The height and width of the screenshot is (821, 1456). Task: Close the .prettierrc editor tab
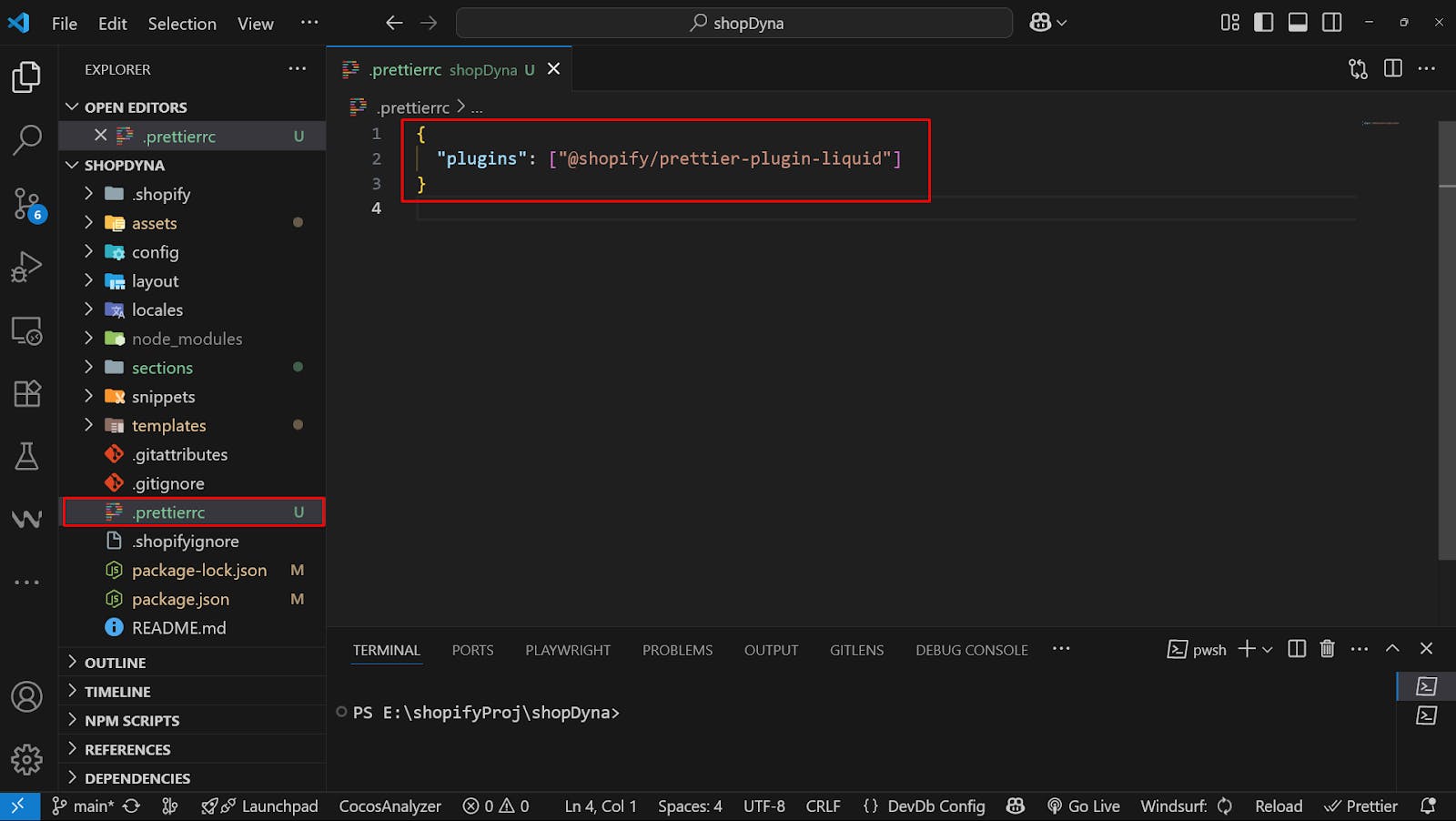point(553,69)
